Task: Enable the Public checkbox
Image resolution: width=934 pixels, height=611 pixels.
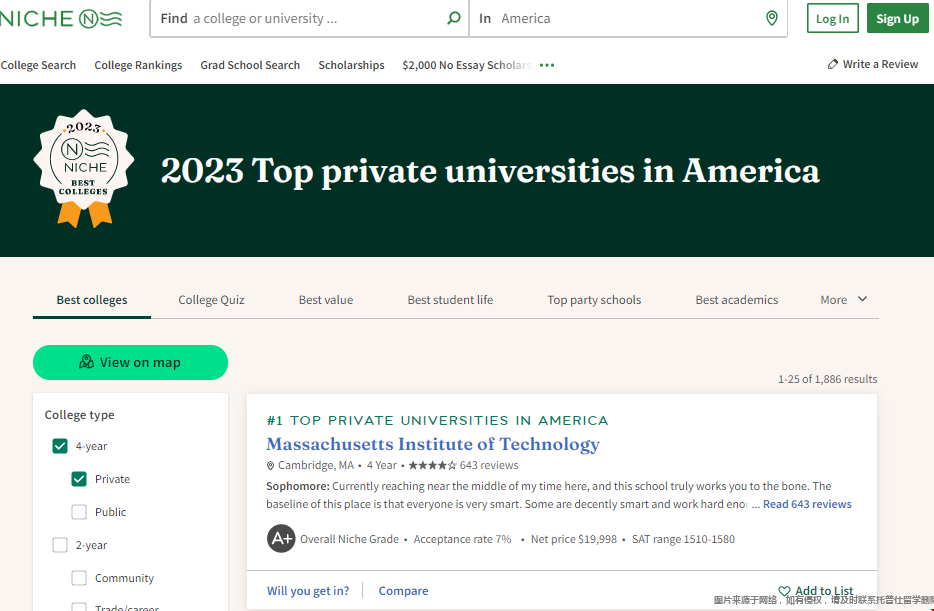Action: (79, 512)
